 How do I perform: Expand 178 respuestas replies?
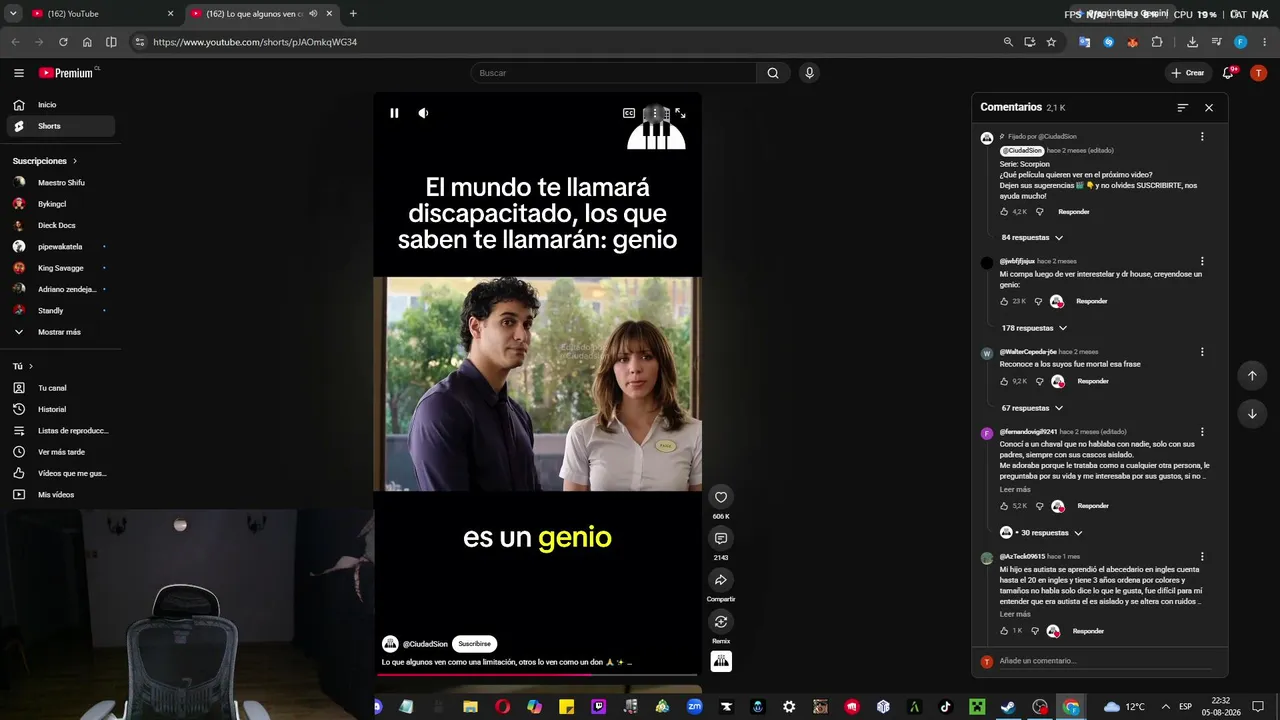point(1034,328)
